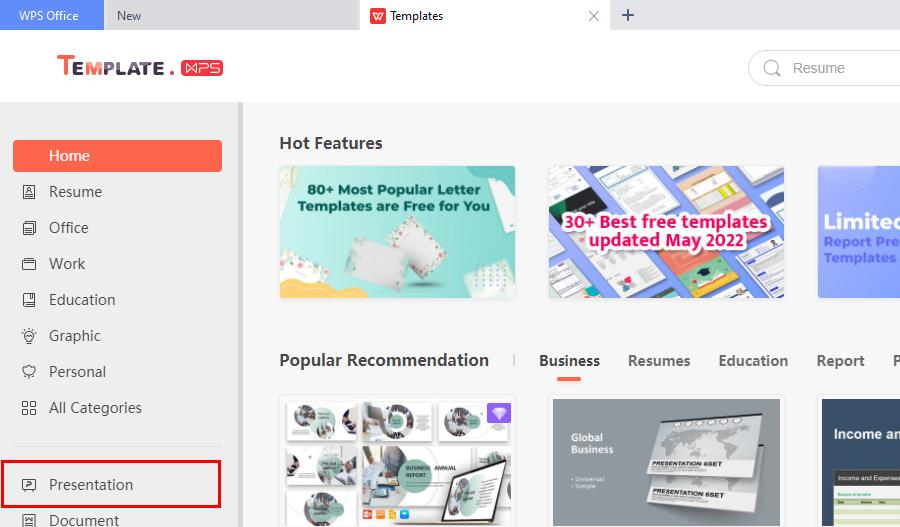Screen dimensions: 900x527
Task: Select the Business recommendation tab
Action: coord(569,361)
